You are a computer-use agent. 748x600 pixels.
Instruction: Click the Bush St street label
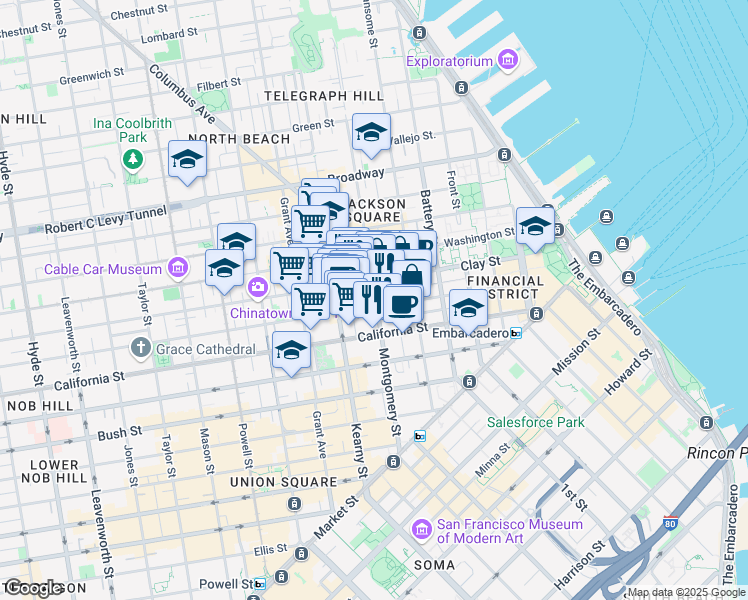(x=120, y=433)
